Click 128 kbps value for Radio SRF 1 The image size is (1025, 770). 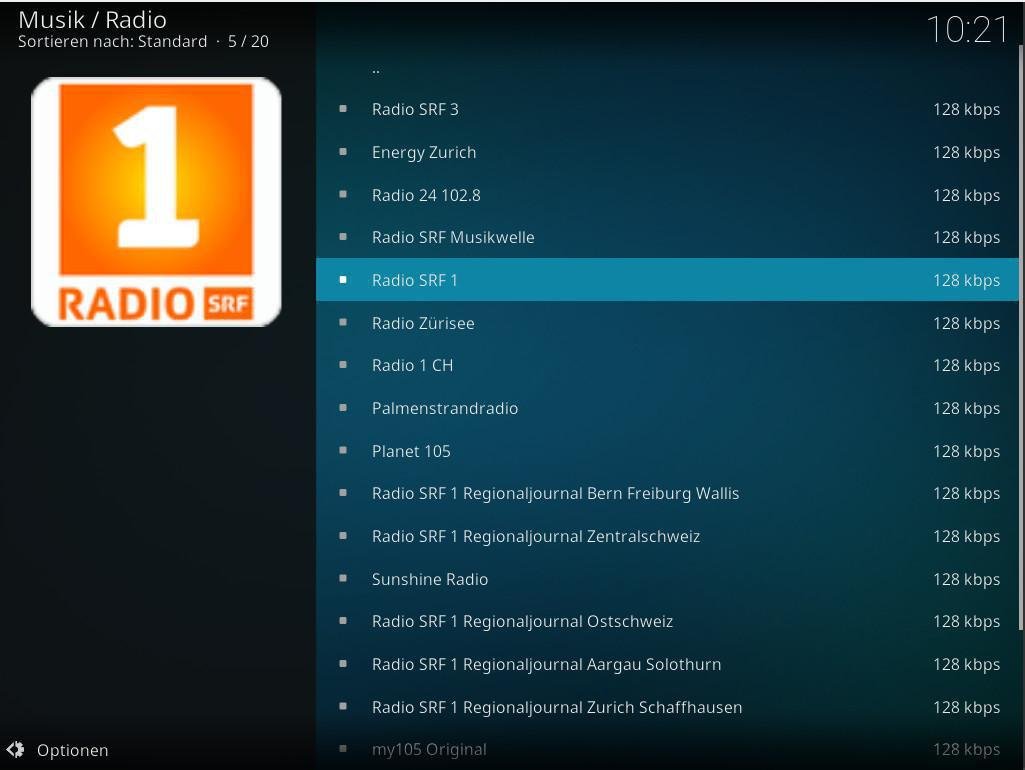966,280
